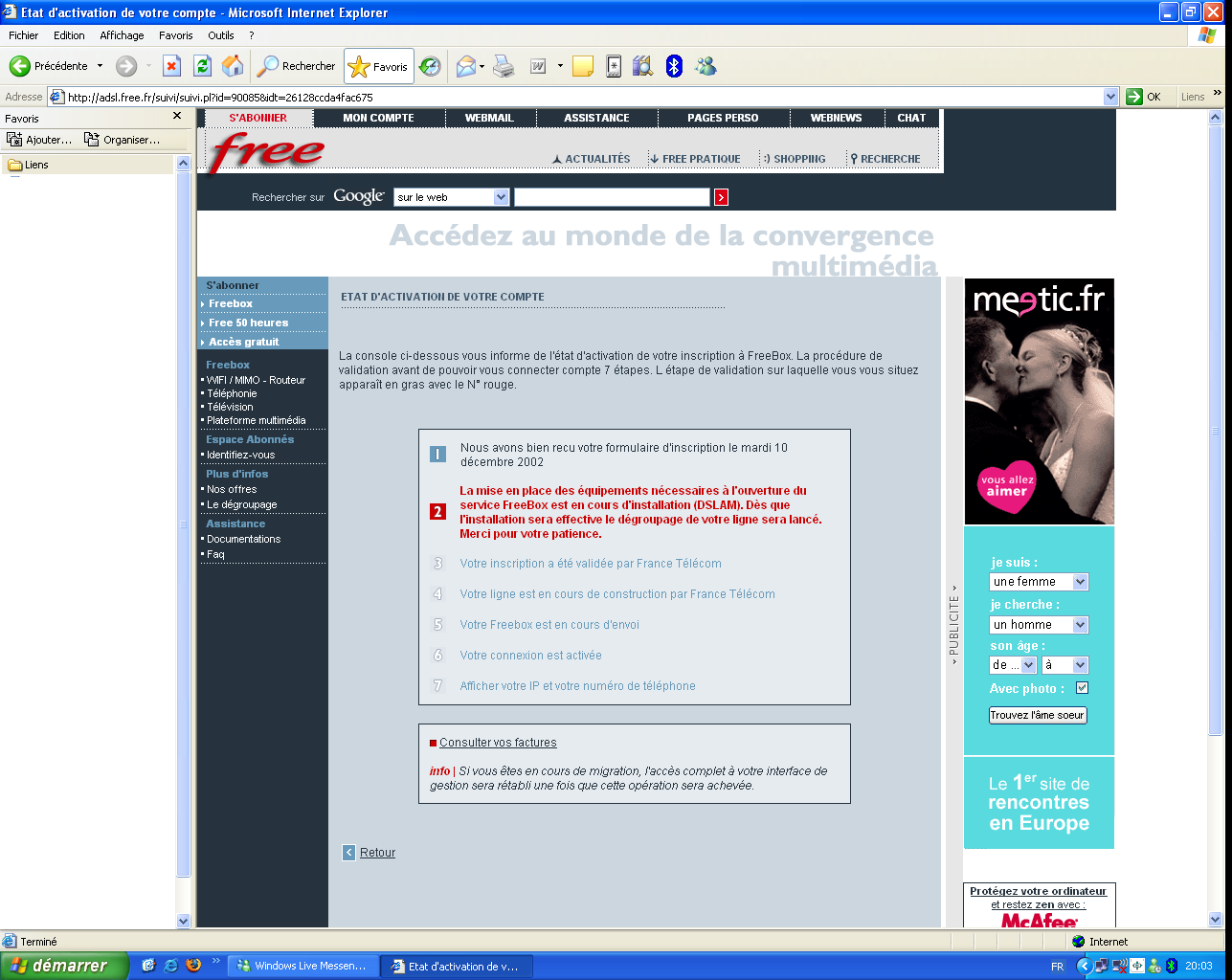Open the 'je suis' une femme dropdown
The width and height of the screenshot is (1232, 980).
coord(1039,582)
